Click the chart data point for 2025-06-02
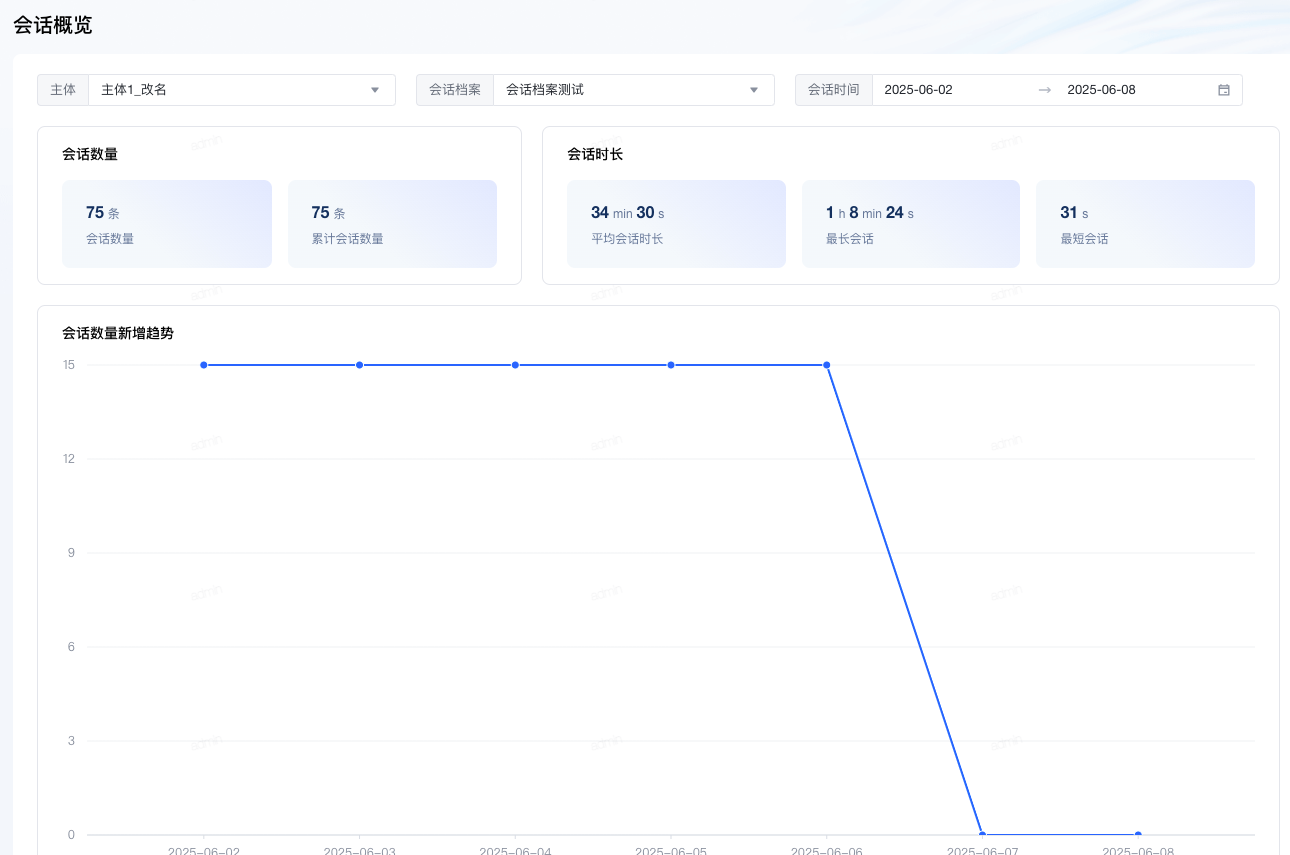 (x=204, y=365)
